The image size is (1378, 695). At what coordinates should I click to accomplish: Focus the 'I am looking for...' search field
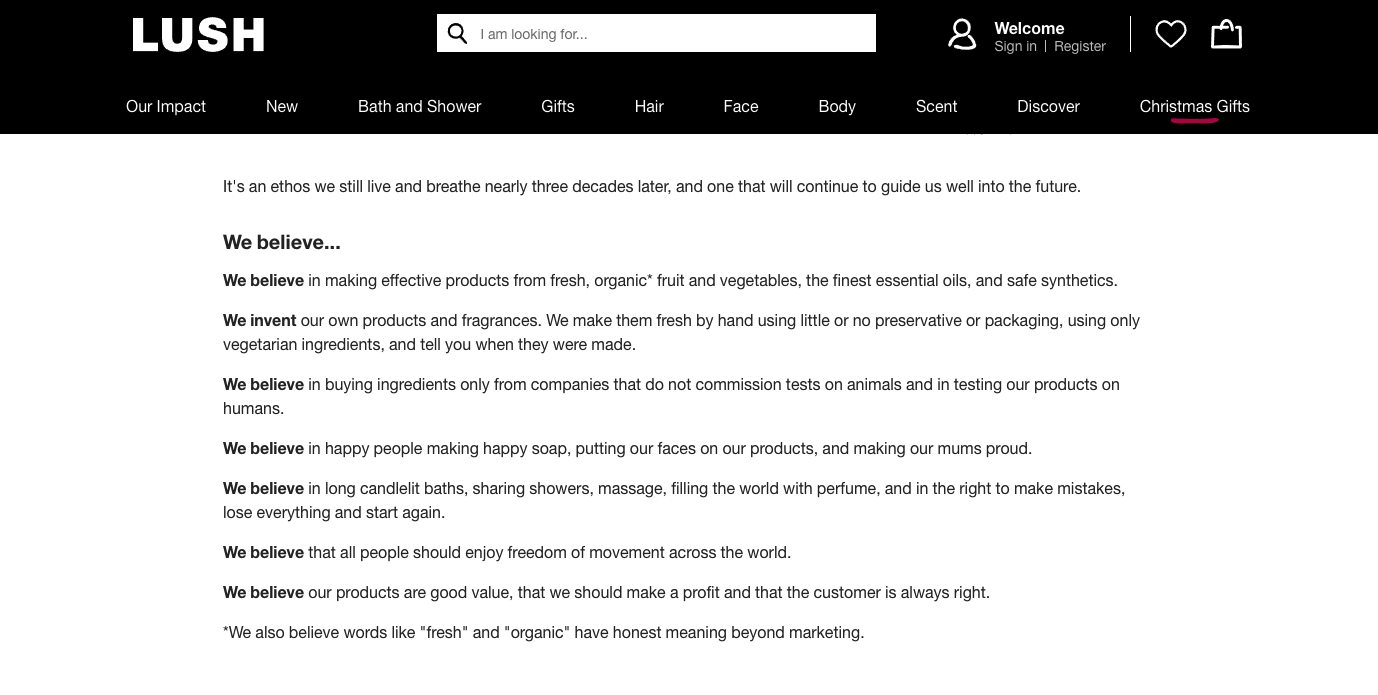coord(670,34)
